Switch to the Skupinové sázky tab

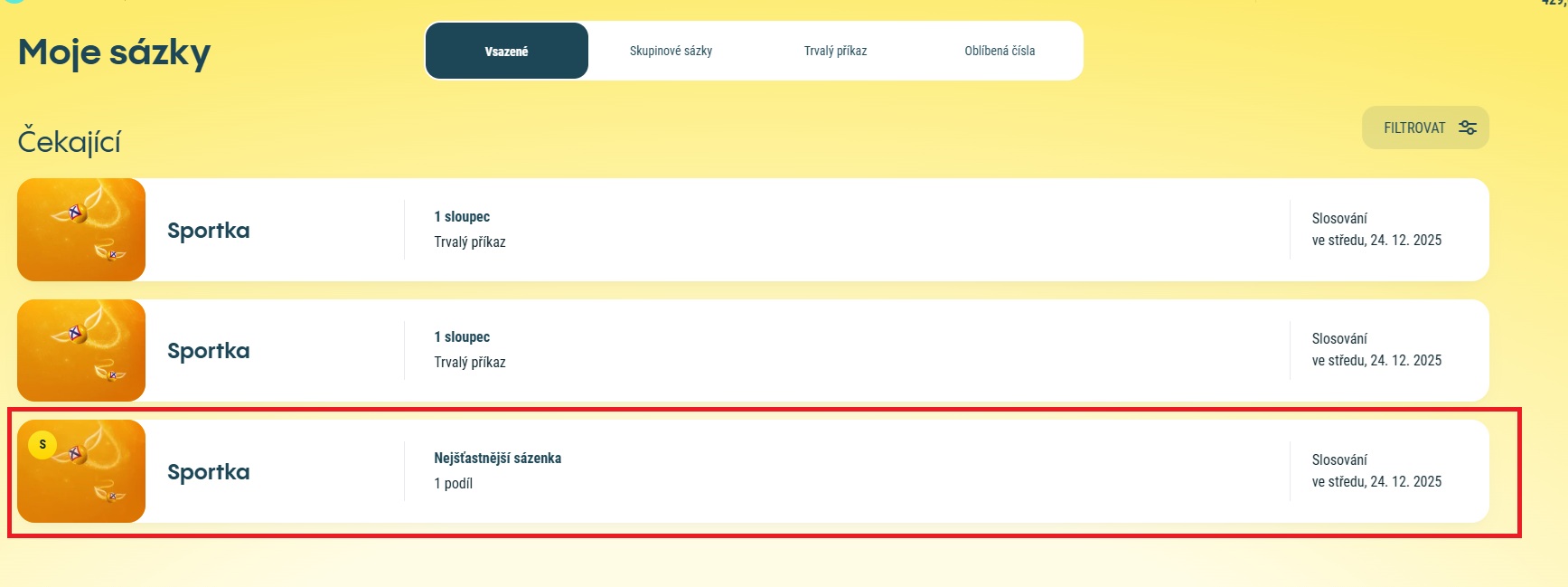click(x=671, y=52)
